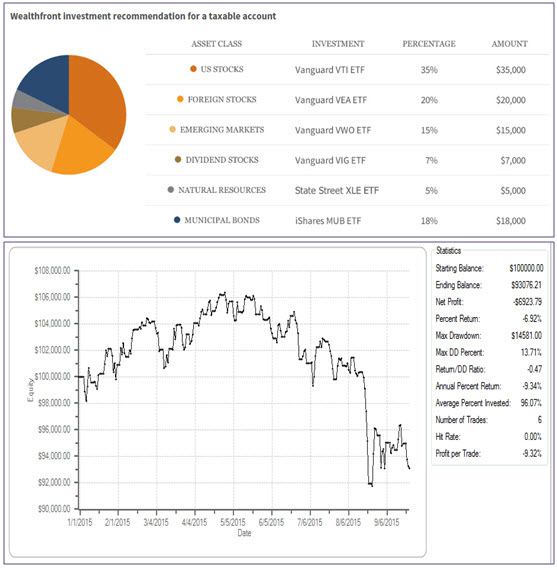
Task: Click the 9/6/2015 x-axis date label
Action: [387, 522]
